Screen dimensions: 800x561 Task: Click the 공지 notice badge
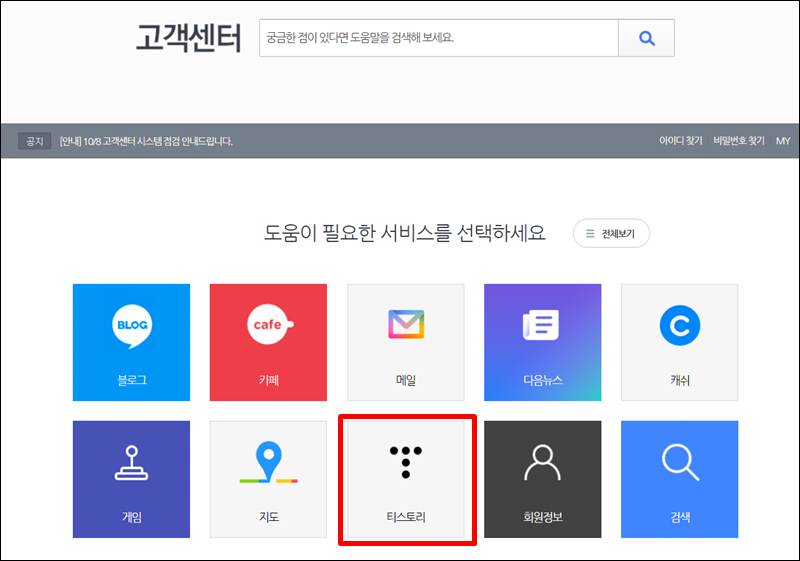(x=35, y=141)
